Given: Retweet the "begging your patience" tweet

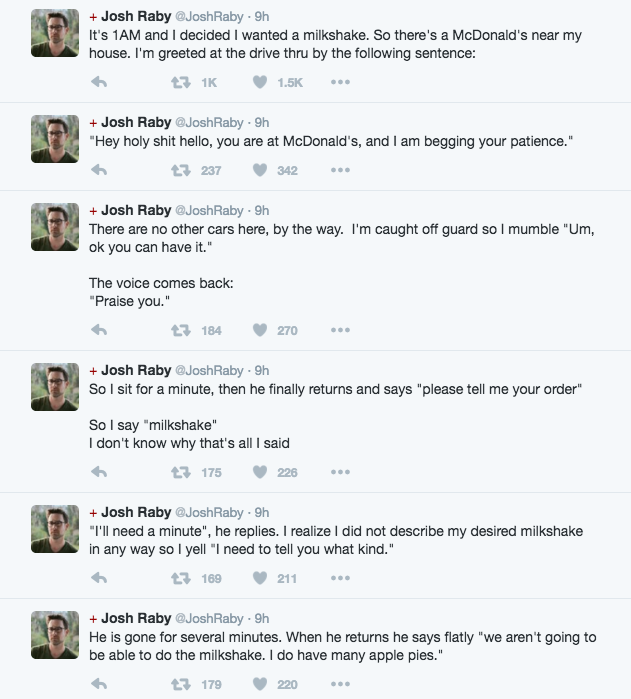Looking at the screenshot, I should pos(181,170).
